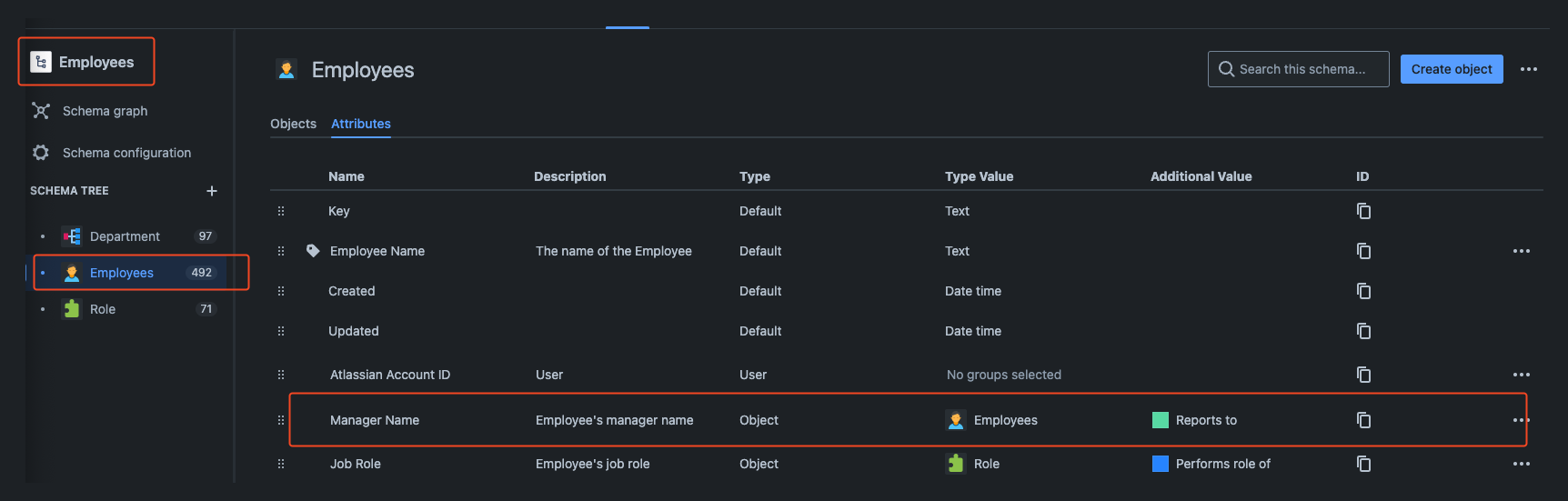Open actions menu for Atlassian Account ID row

pyautogui.click(x=1522, y=375)
